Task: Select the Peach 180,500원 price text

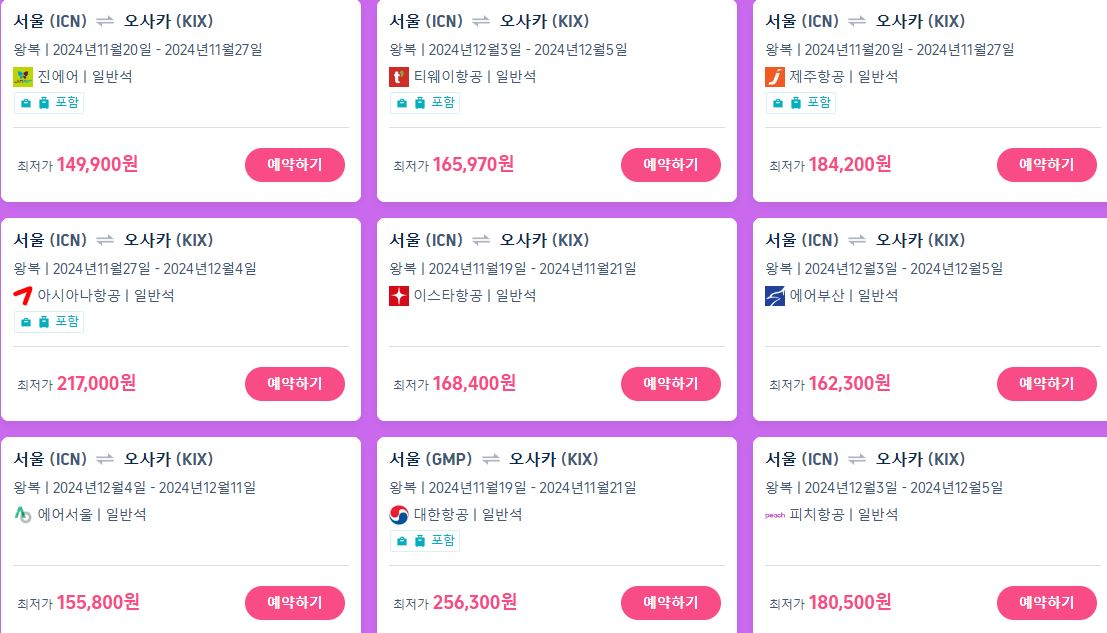Action: pos(850,602)
